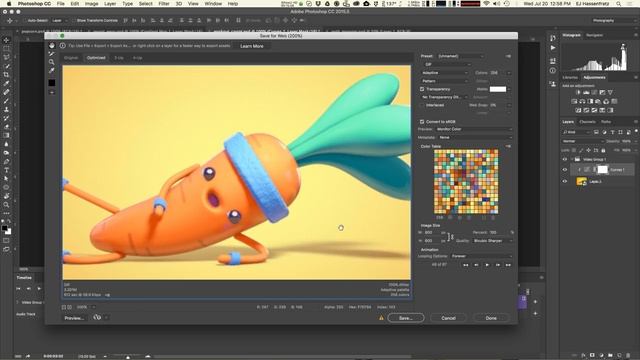Image resolution: width=640 pixels, height=360 pixels.
Task: Select the Clone Stamp tool
Action: pyautogui.click(x=7, y=109)
